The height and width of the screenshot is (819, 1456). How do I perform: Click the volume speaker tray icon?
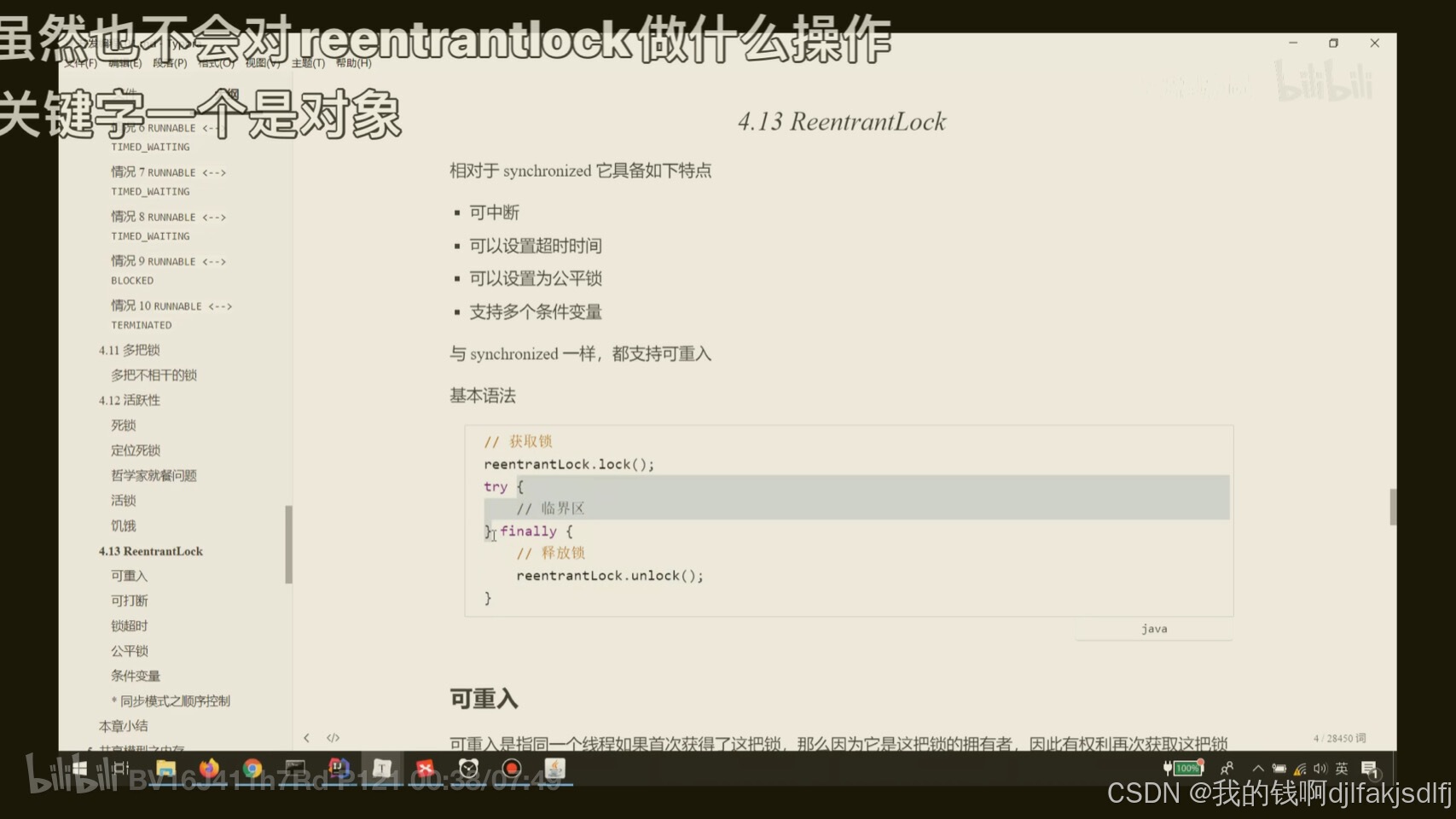pos(1320,769)
